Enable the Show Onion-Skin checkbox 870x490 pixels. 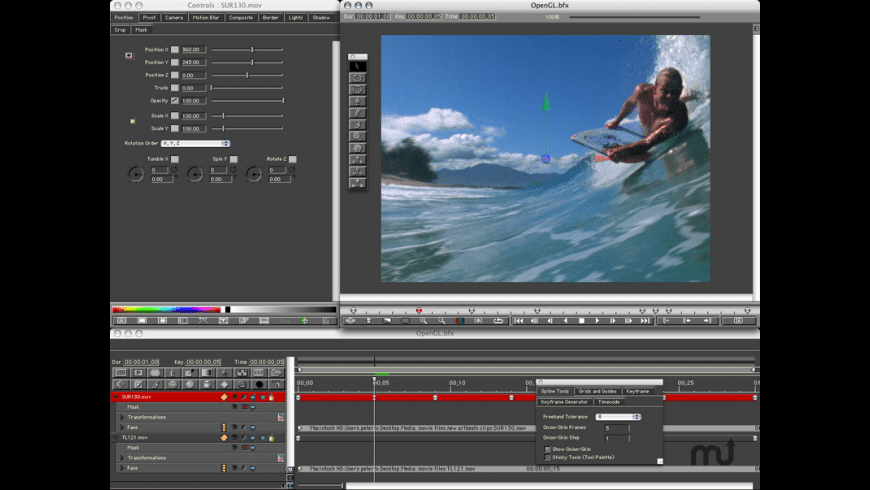547,449
